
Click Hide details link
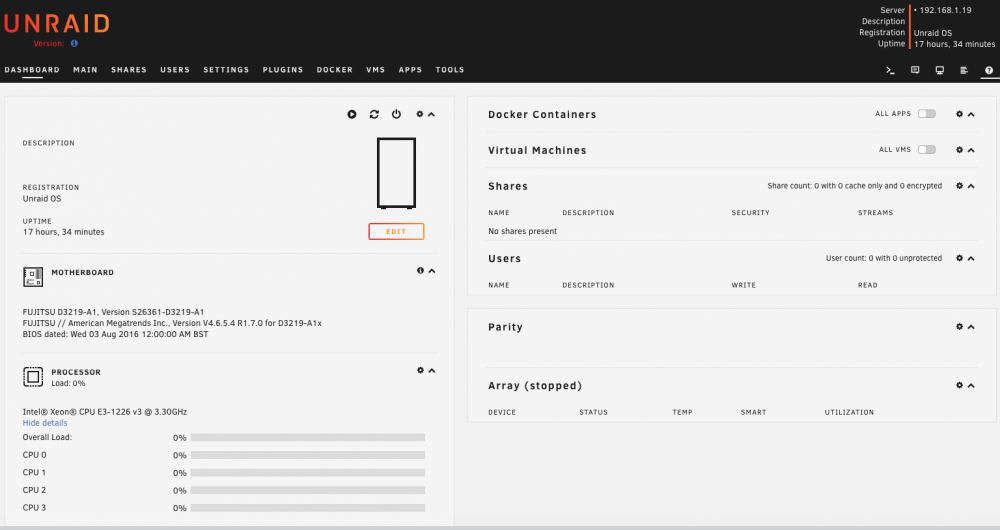click(x=45, y=423)
